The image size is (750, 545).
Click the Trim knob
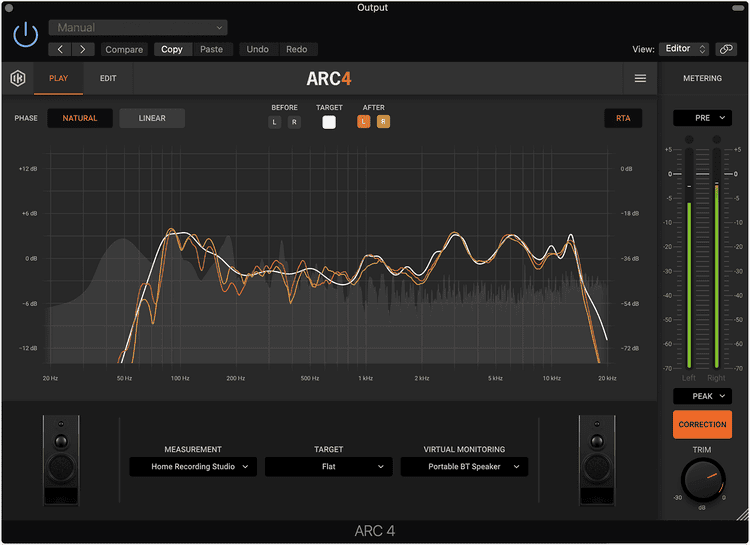[x=702, y=480]
